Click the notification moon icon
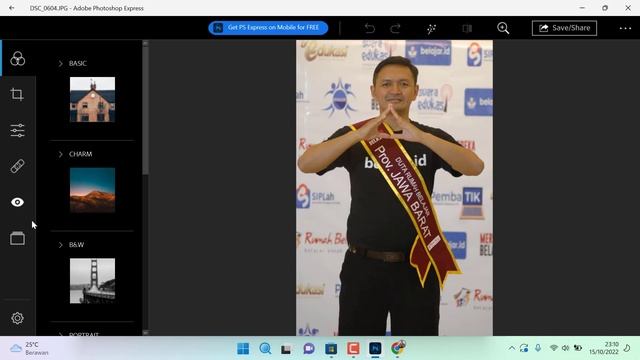 627,348
